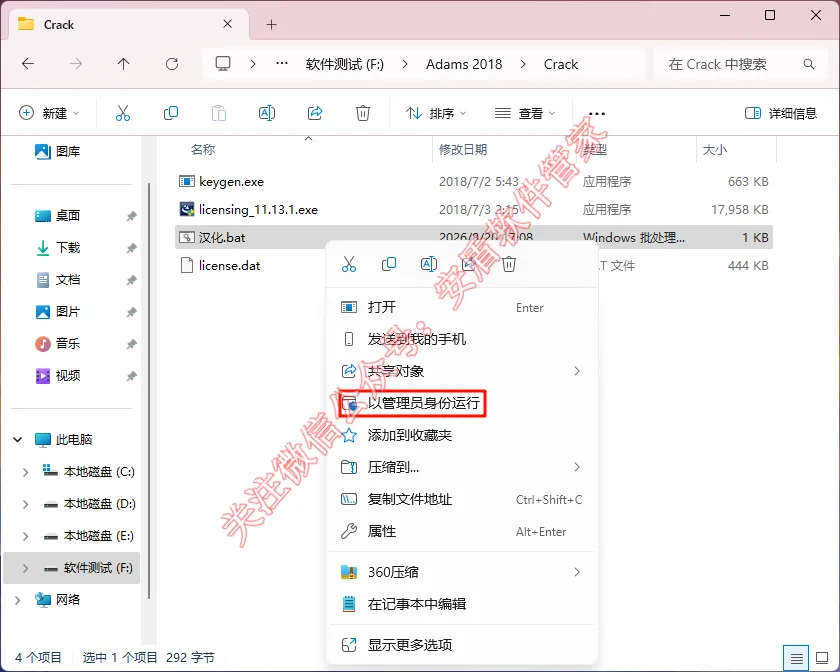840x672 pixels.
Task: Click the context menu Delete icon
Action: tap(509, 264)
